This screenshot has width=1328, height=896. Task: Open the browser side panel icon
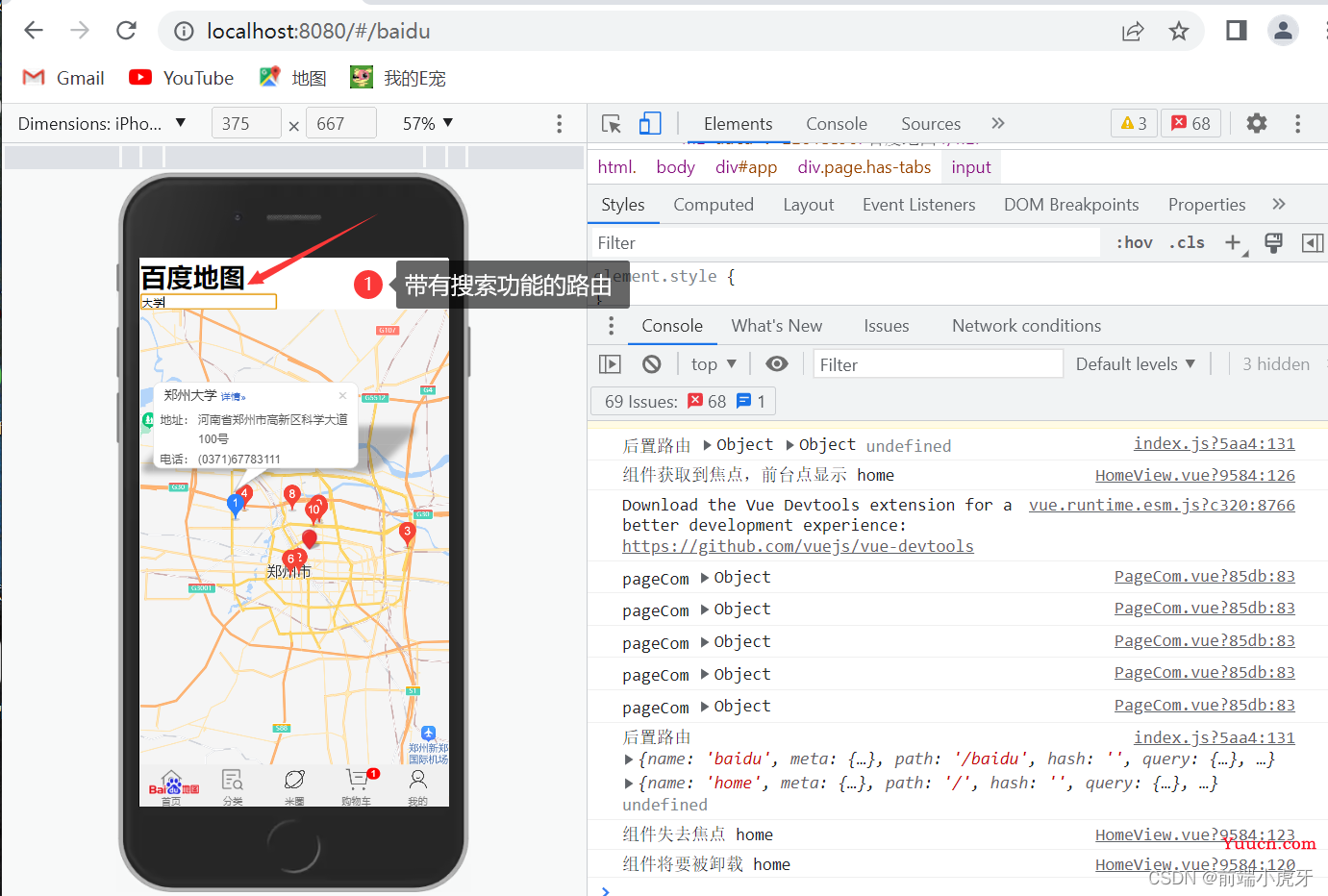pyautogui.click(x=1237, y=31)
